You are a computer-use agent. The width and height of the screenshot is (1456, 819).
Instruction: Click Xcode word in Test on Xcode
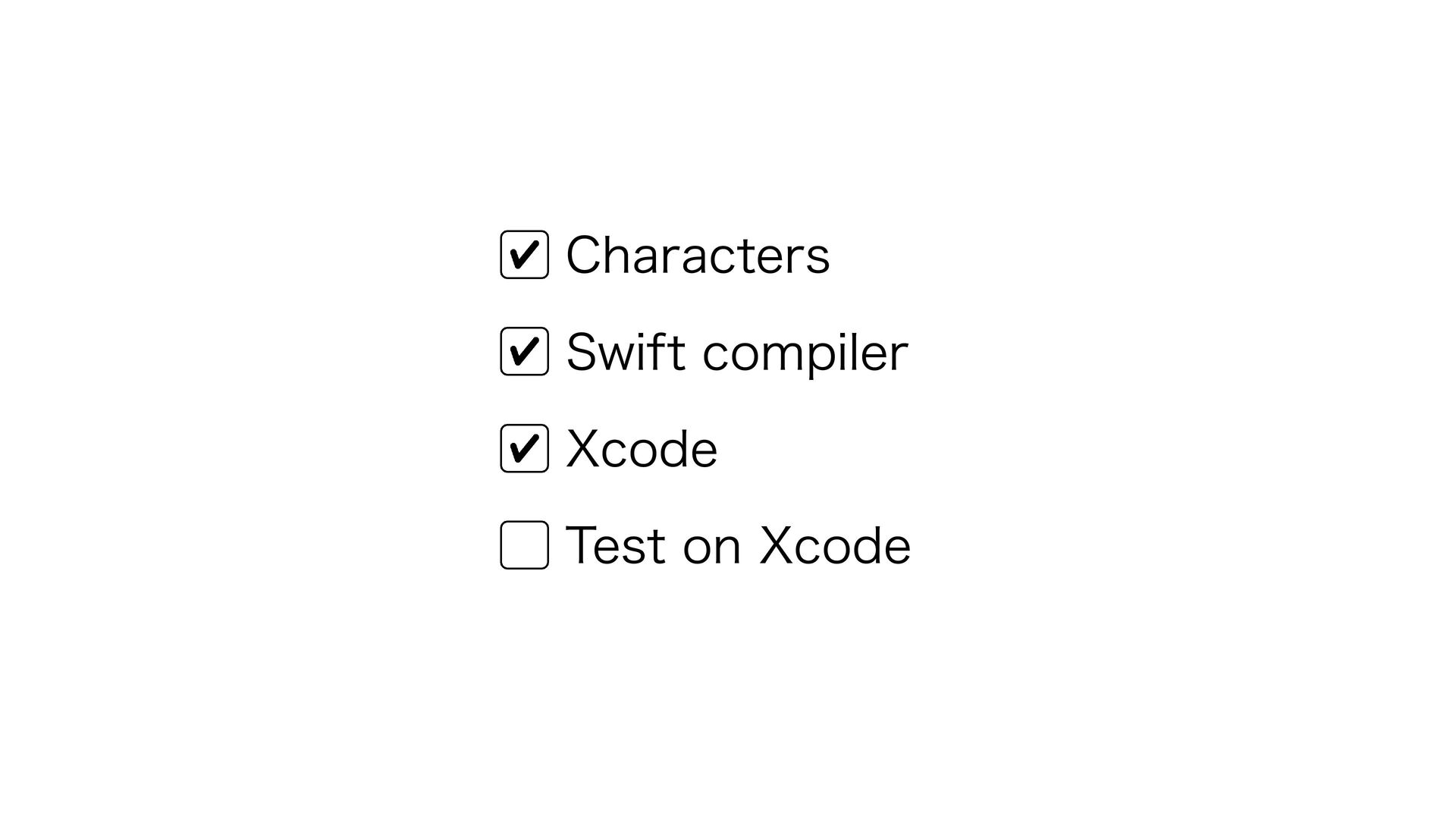pos(835,545)
